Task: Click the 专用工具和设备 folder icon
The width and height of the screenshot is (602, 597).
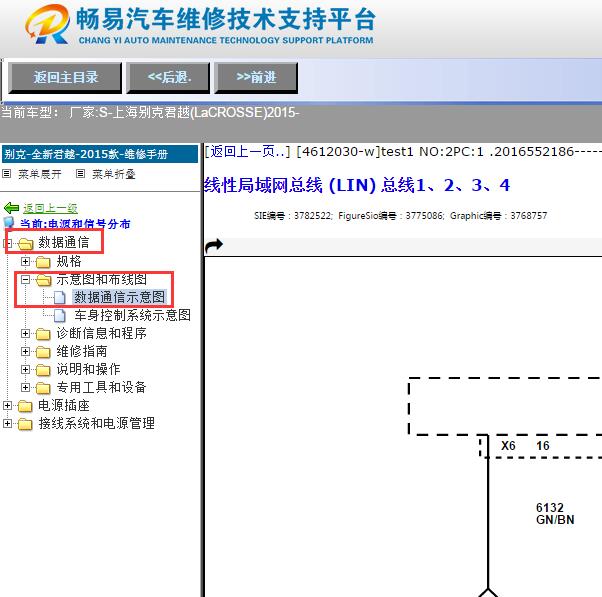Action: (x=43, y=388)
